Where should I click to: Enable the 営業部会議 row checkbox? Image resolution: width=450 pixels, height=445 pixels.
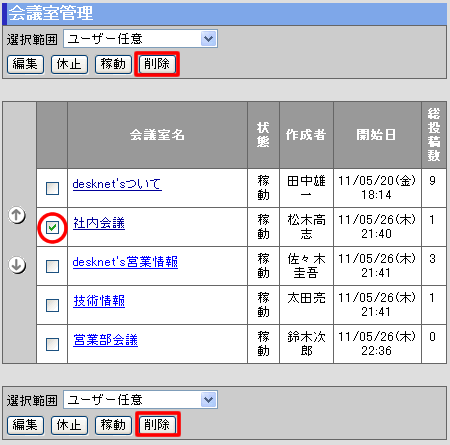pos(52,344)
